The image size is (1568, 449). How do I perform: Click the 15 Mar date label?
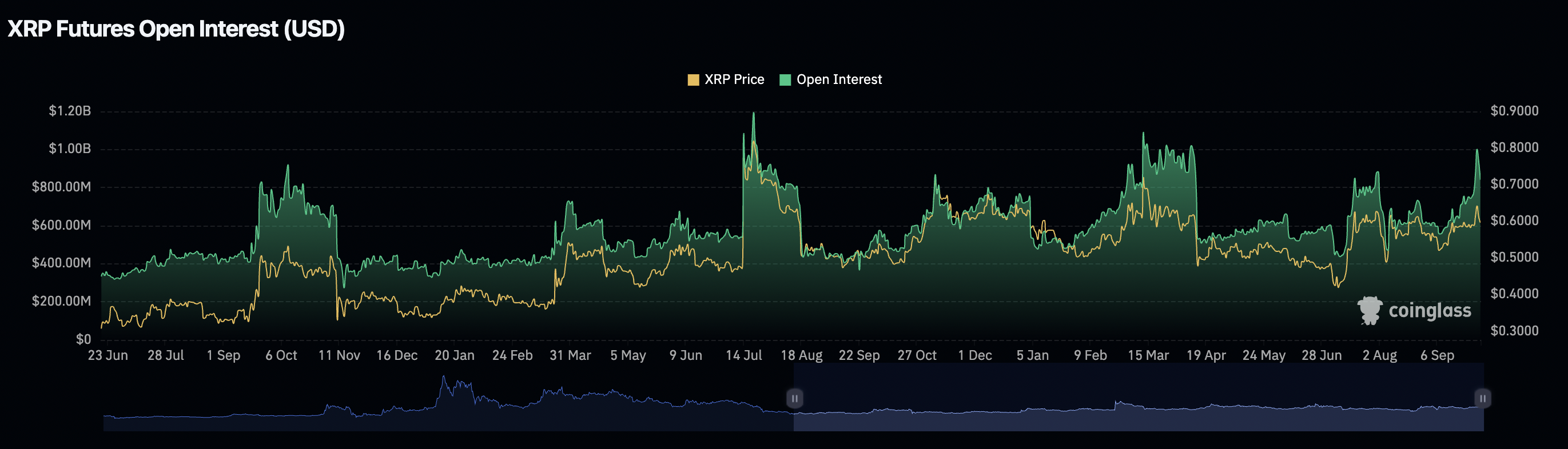click(x=1149, y=355)
